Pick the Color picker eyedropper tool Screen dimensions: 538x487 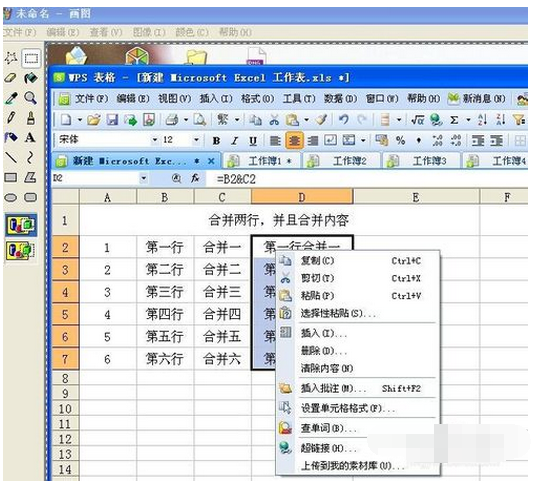pyautogui.click(x=11, y=98)
